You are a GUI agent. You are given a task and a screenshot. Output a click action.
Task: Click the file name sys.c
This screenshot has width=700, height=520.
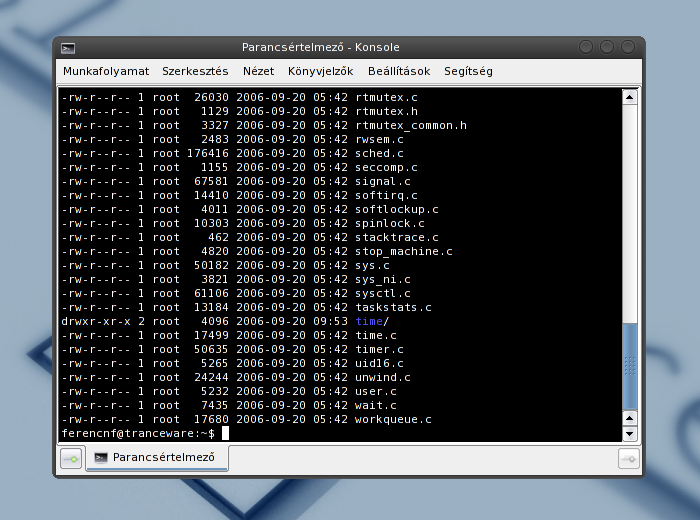coord(372,266)
